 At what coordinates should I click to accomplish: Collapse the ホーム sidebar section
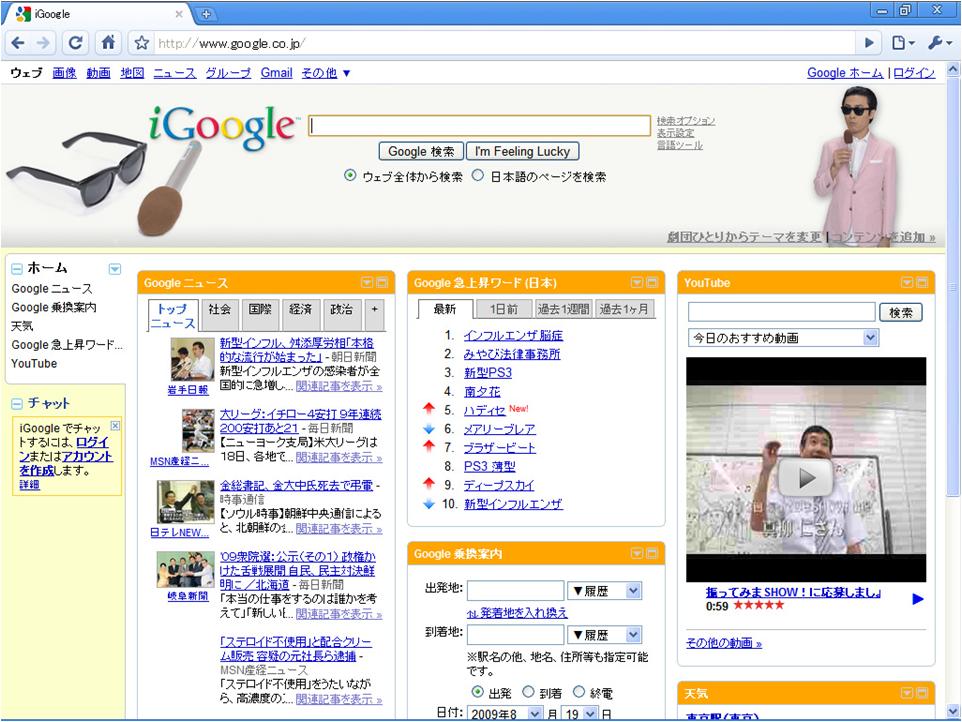point(17,268)
